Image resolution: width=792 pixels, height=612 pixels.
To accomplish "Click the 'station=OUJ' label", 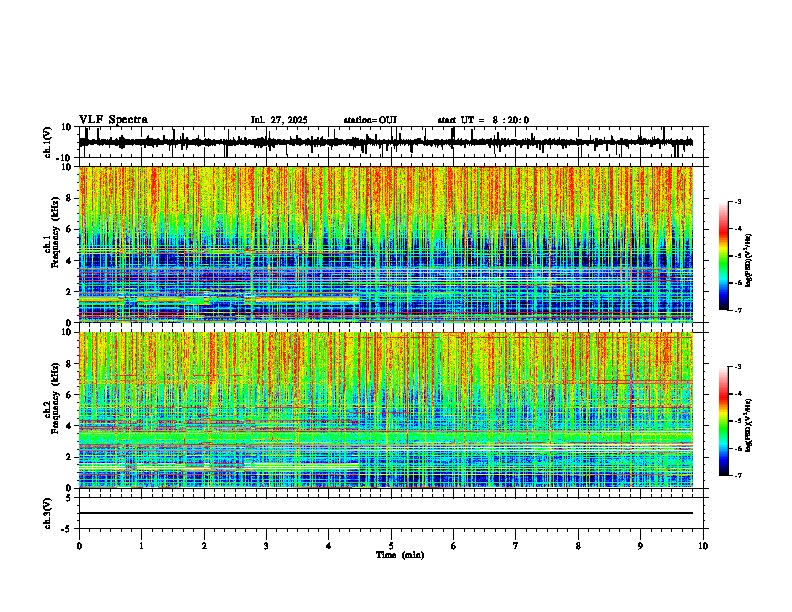I will (370, 120).
